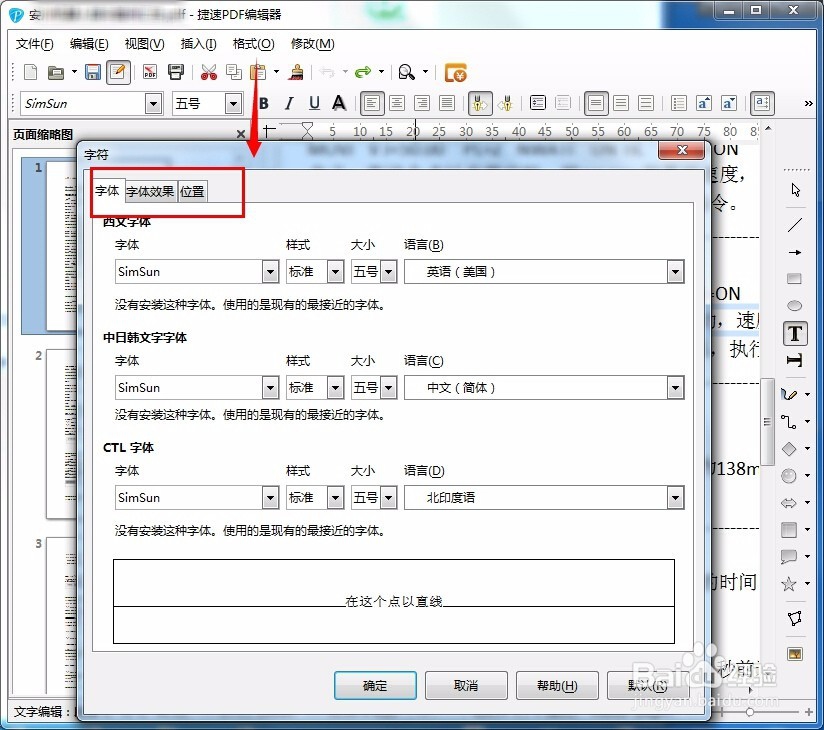
Task: Toggle underline formatting
Action: click(x=313, y=103)
